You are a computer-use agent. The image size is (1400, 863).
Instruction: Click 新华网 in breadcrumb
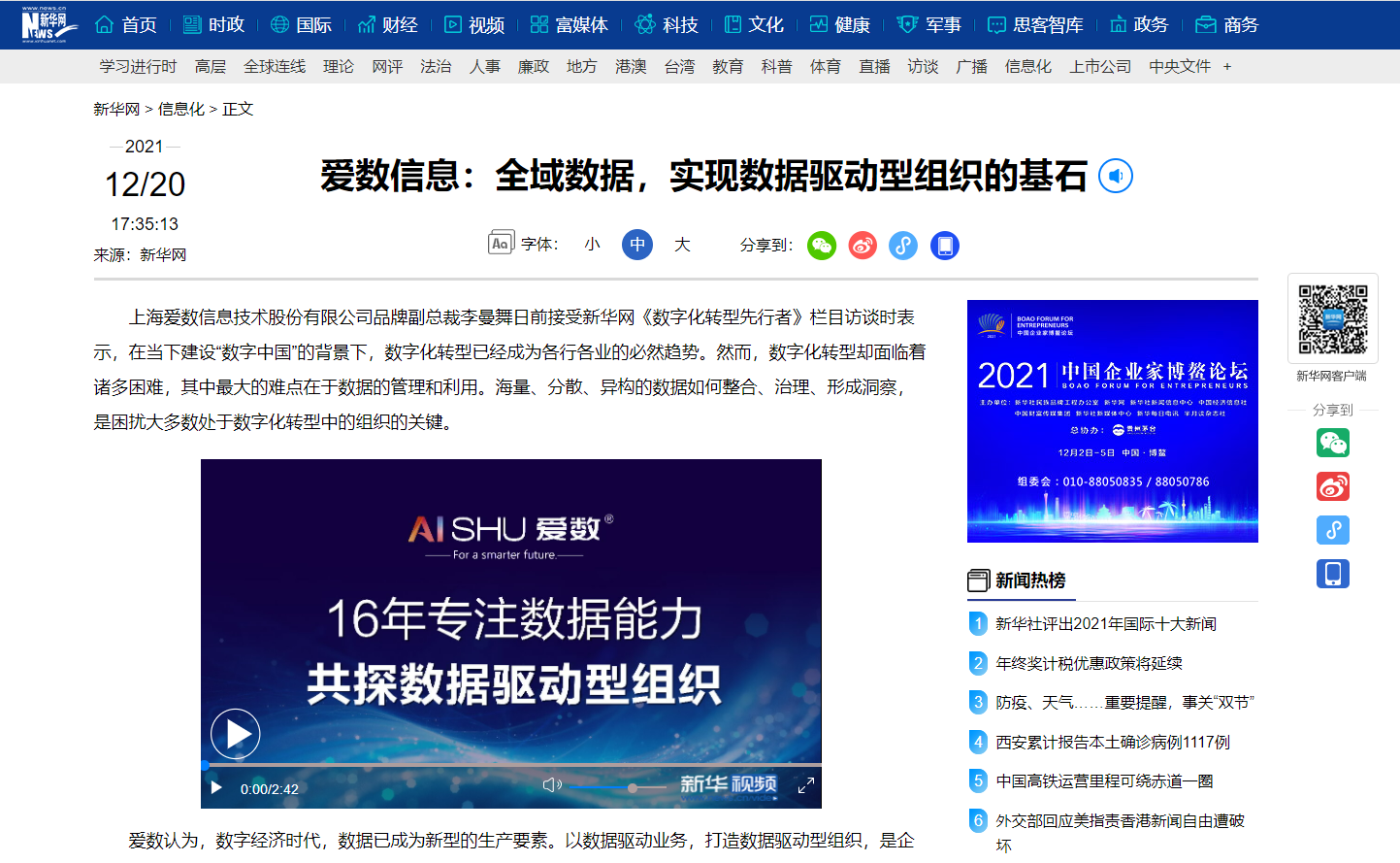point(116,110)
